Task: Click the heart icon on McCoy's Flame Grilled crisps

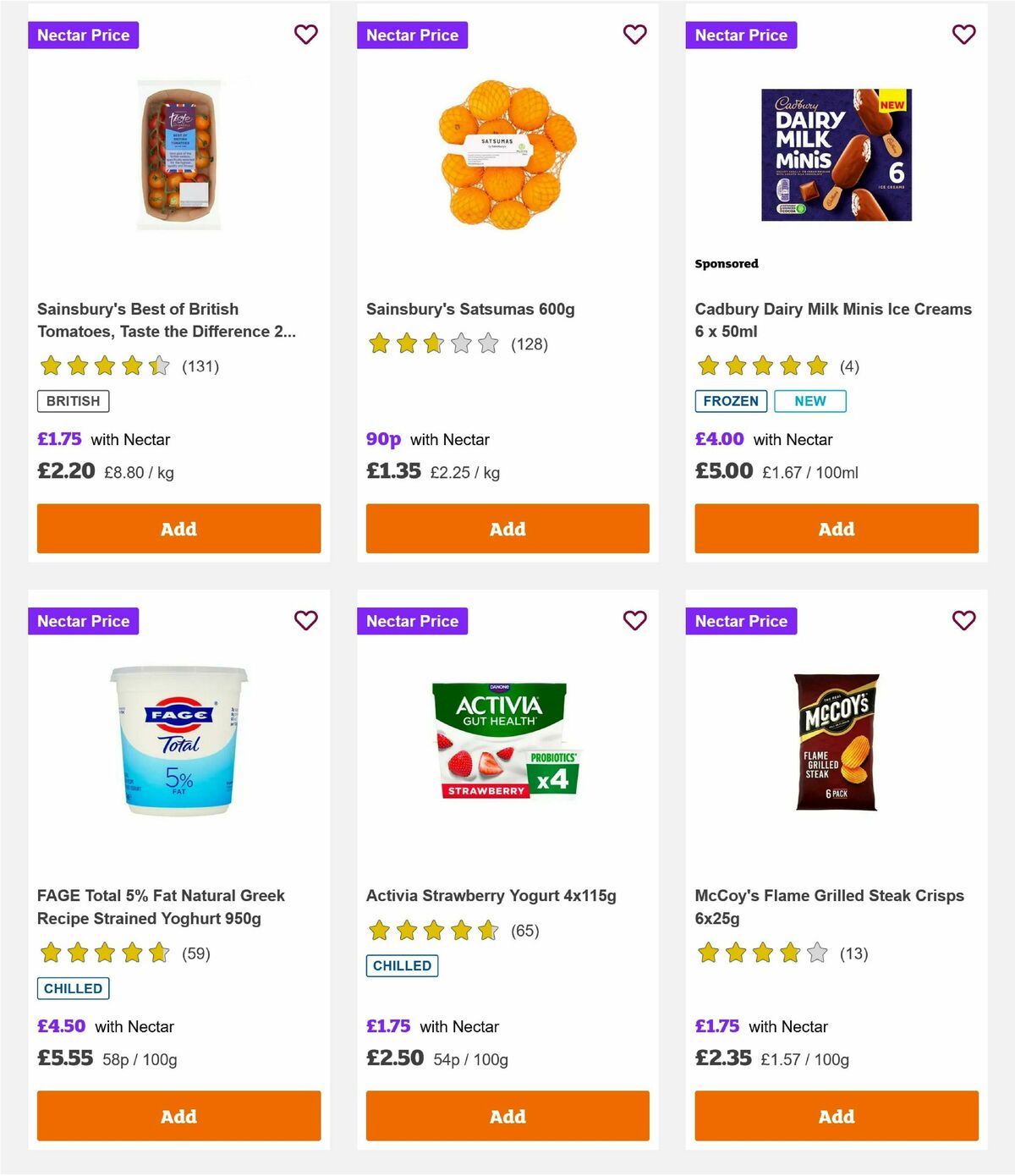Action: pyautogui.click(x=963, y=620)
